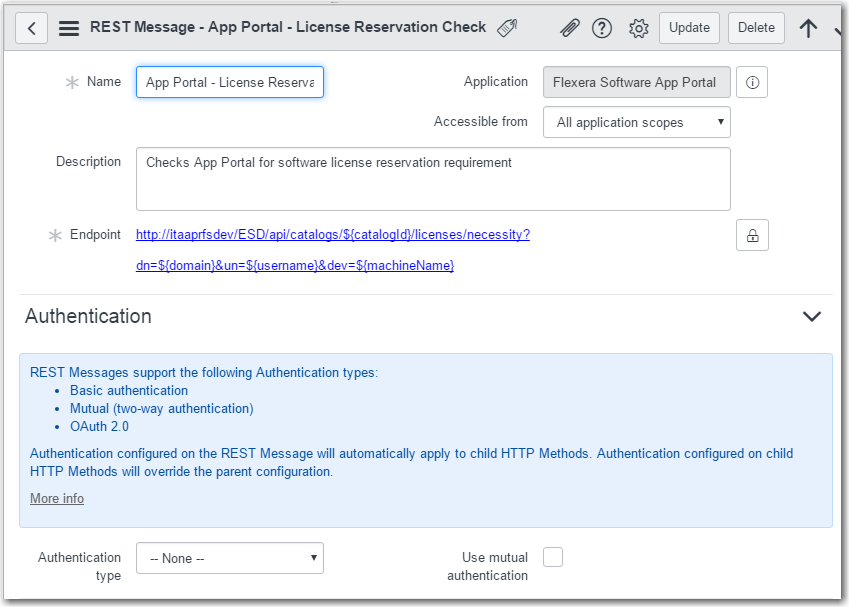This screenshot has height=607, width=849.
Task: Click the Application field Flexera Software App Portal
Action: [637, 82]
